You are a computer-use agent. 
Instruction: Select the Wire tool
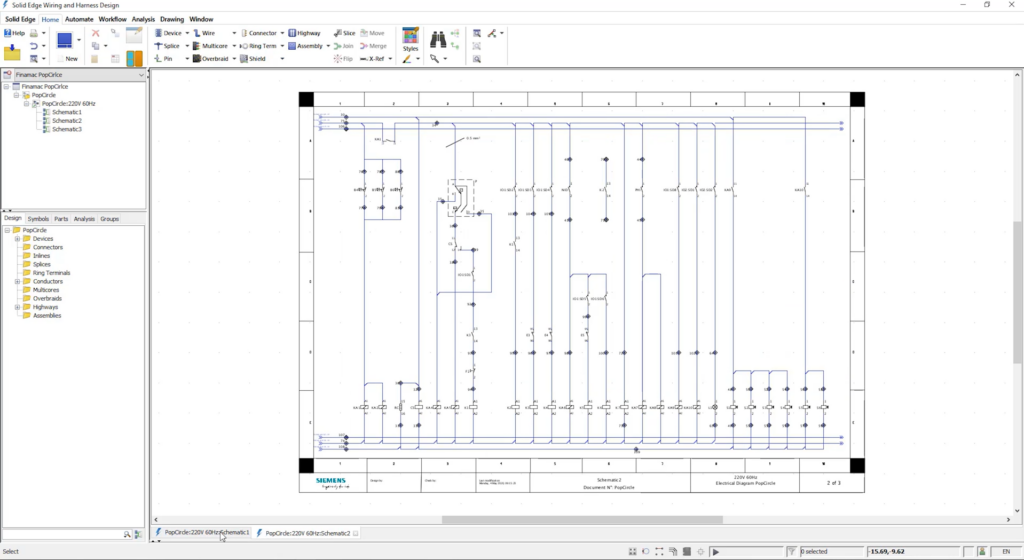pos(204,33)
